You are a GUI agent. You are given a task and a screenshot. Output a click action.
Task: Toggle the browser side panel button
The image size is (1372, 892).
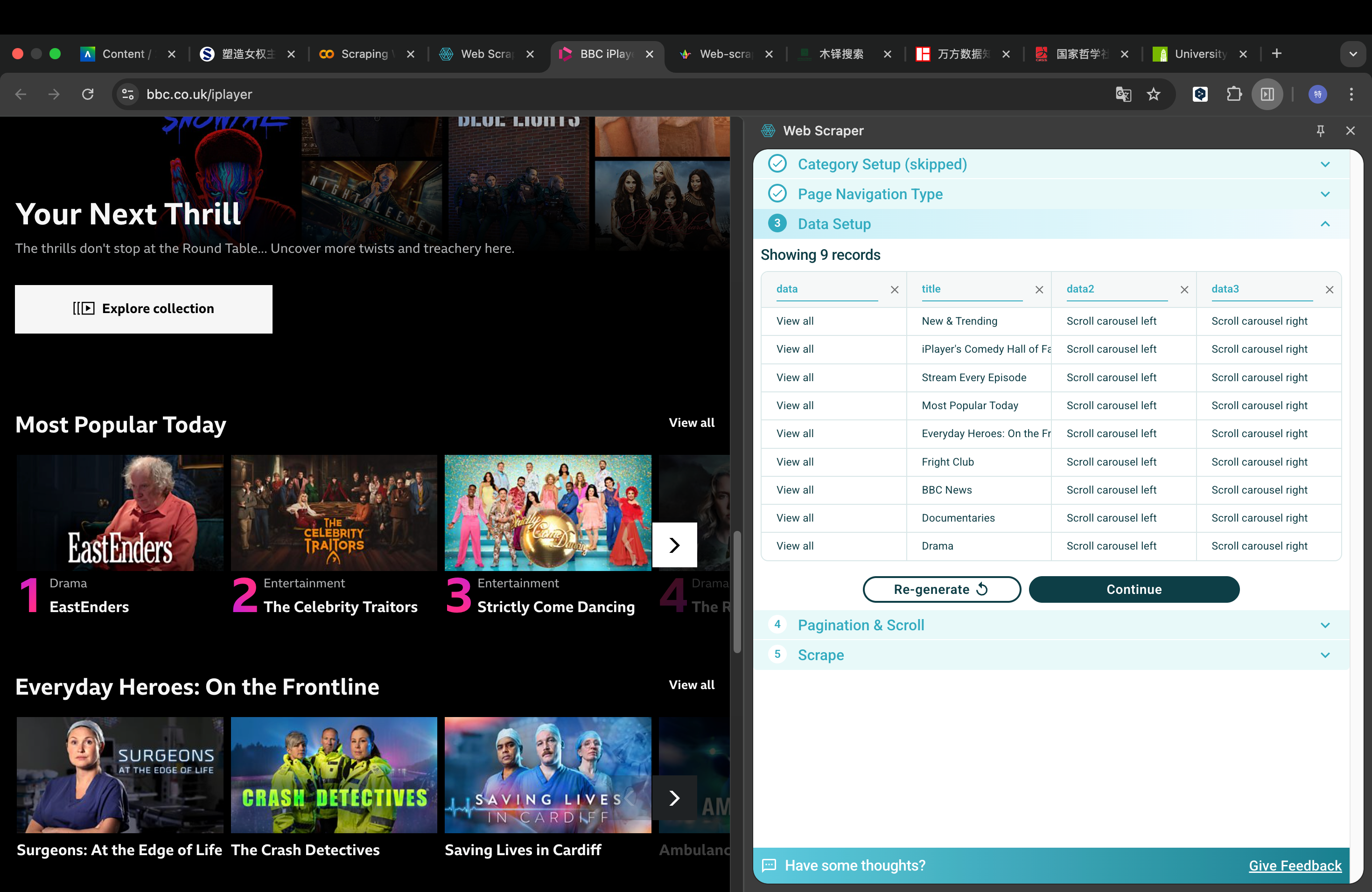(1267, 94)
